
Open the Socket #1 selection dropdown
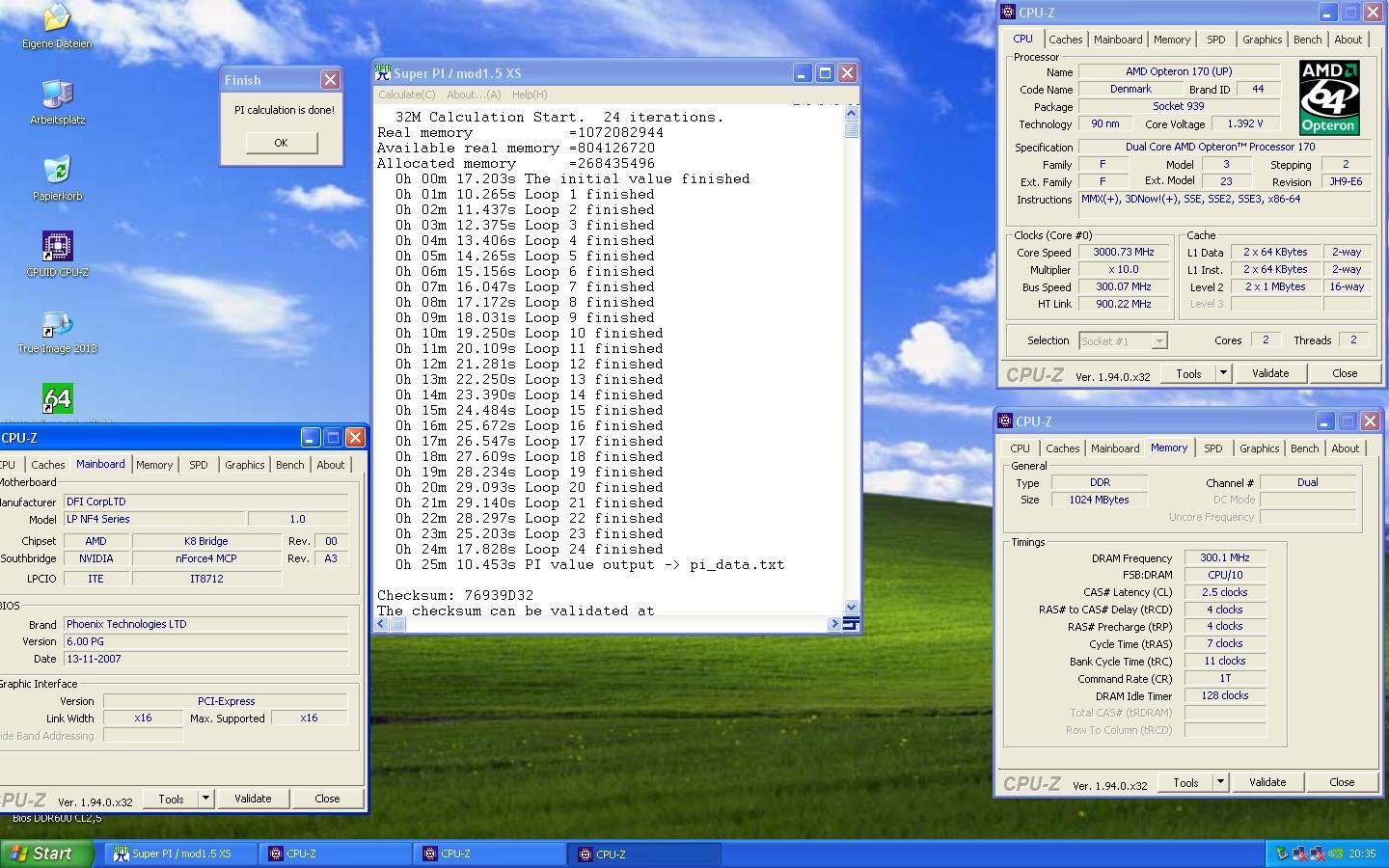1158,340
